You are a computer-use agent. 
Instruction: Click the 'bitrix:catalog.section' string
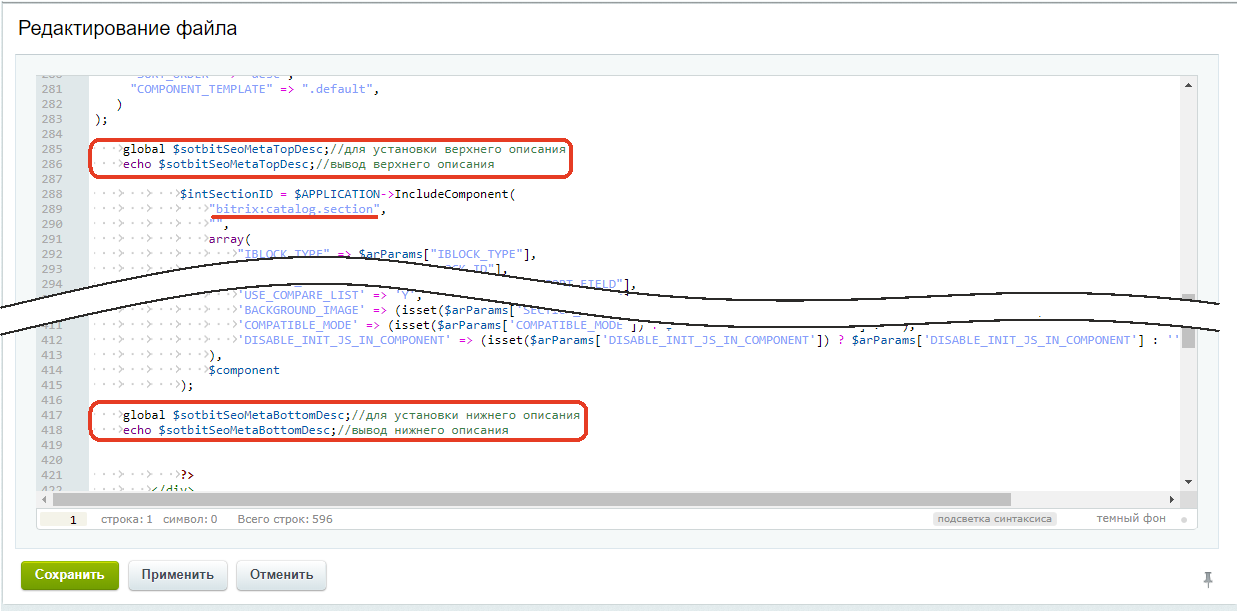click(x=297, y=209)
